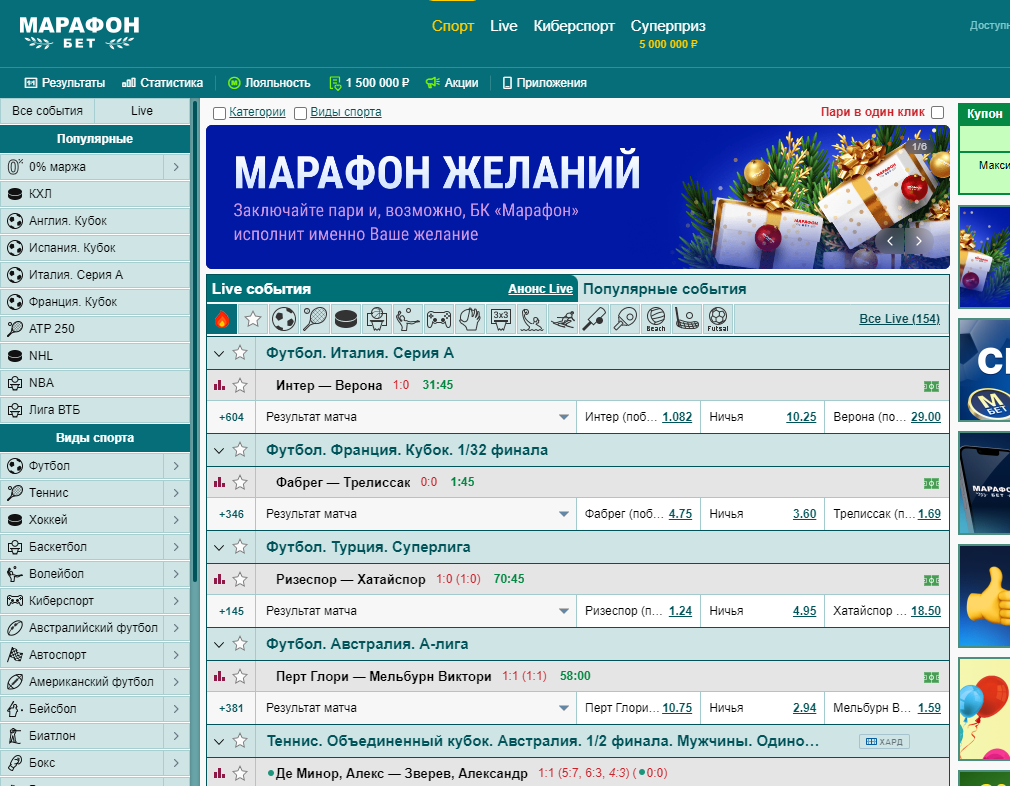Open statistics chart for Де Минор — Зверев
Screen dimensions: 1010x786
220,773
